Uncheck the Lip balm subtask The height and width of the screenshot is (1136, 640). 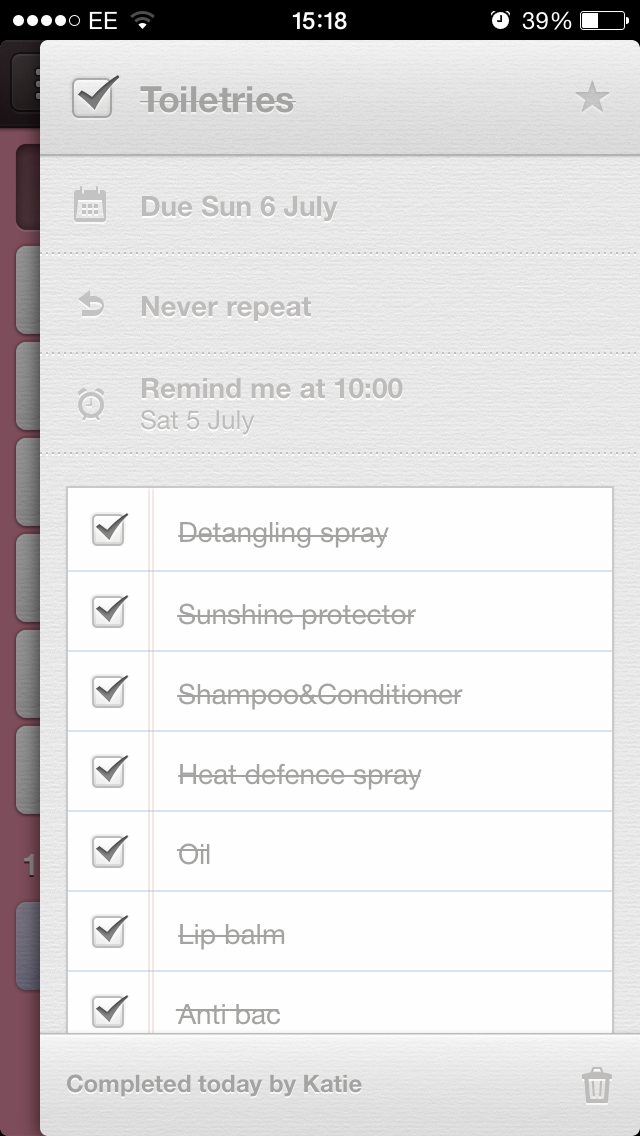pos(109,932)
